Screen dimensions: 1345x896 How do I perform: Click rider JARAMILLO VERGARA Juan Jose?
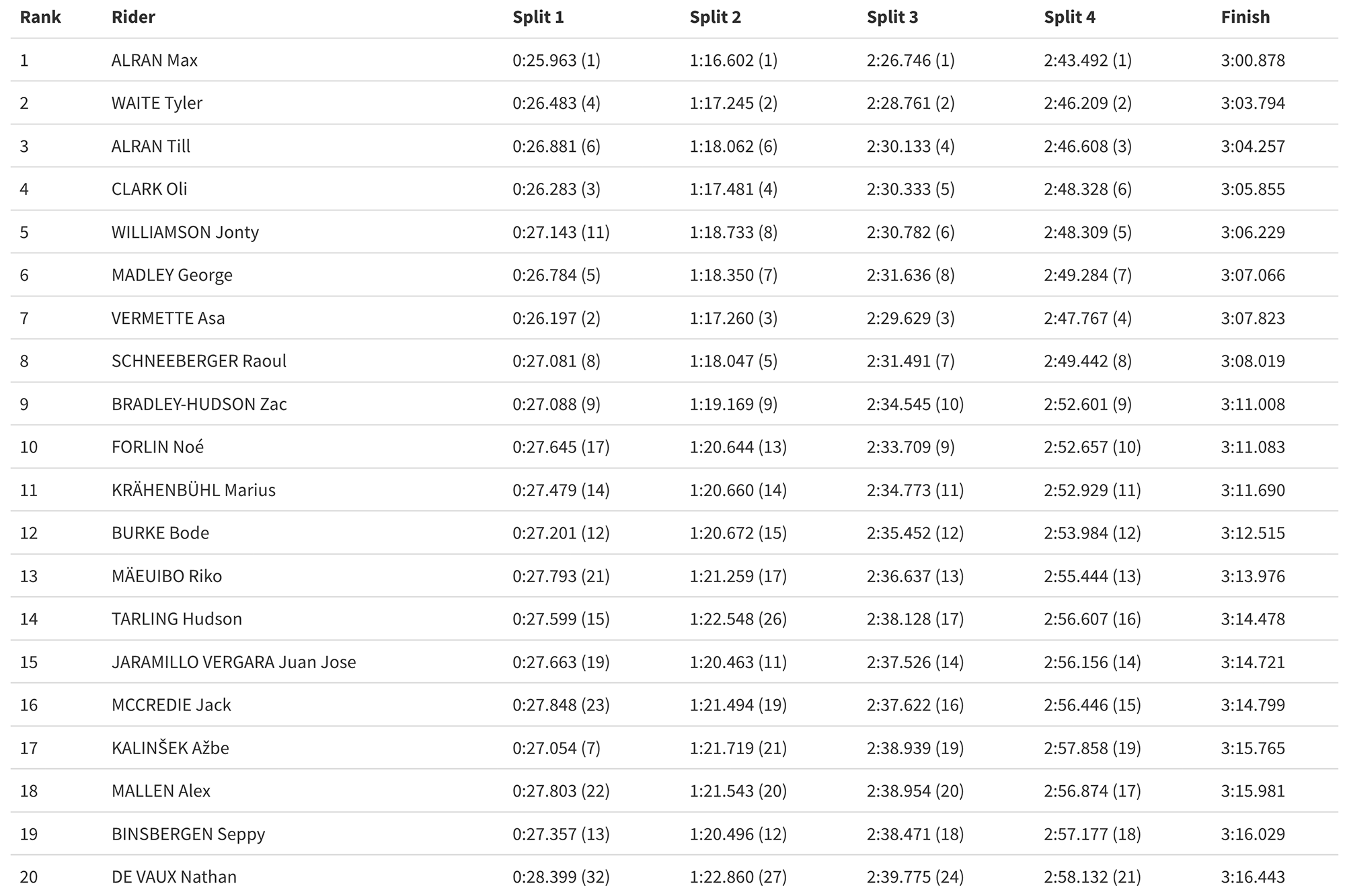pyautogui.click(x=234, y=662)
